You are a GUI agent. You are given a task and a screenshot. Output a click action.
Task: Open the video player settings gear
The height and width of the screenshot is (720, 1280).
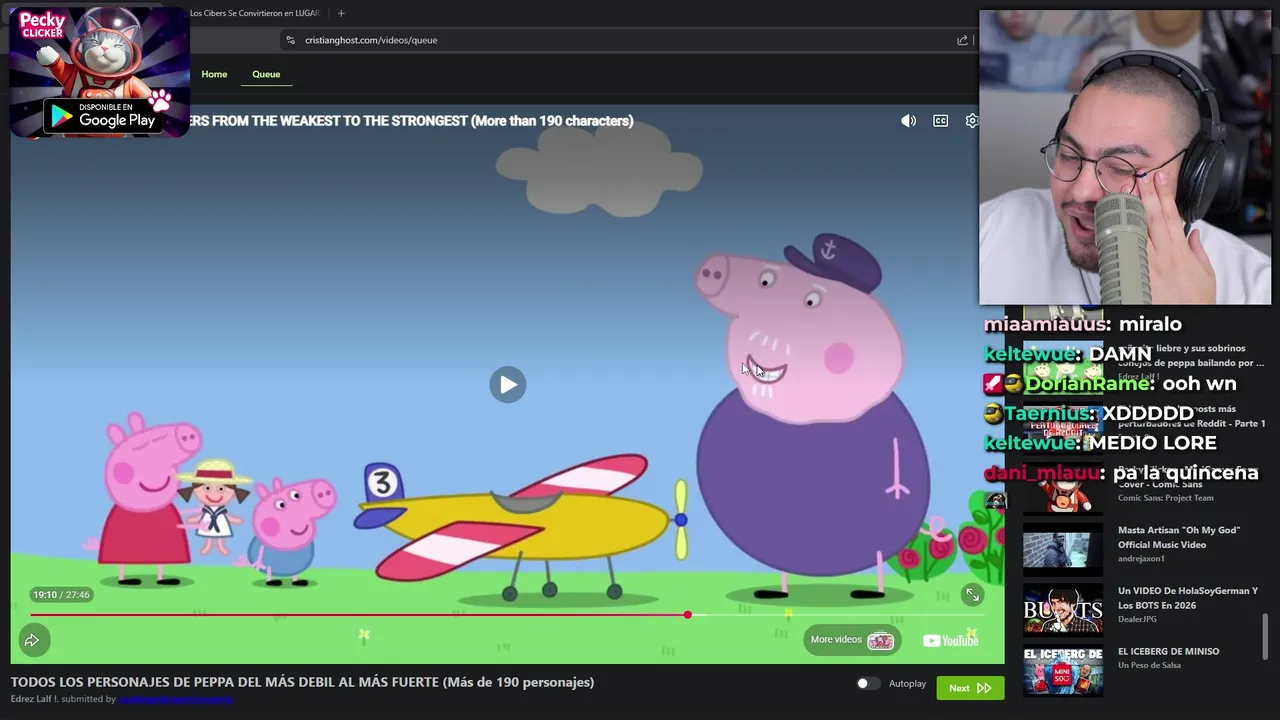(x=971, y=120)
